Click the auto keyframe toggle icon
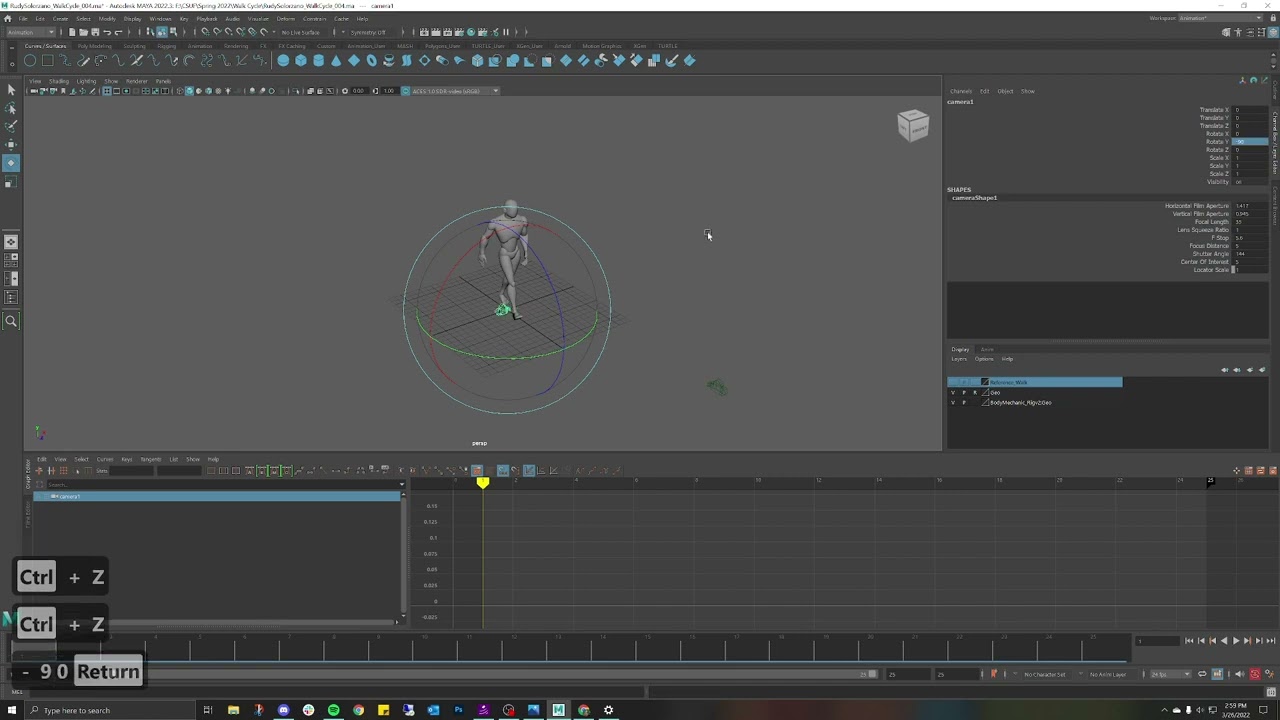 point(1255,674)
